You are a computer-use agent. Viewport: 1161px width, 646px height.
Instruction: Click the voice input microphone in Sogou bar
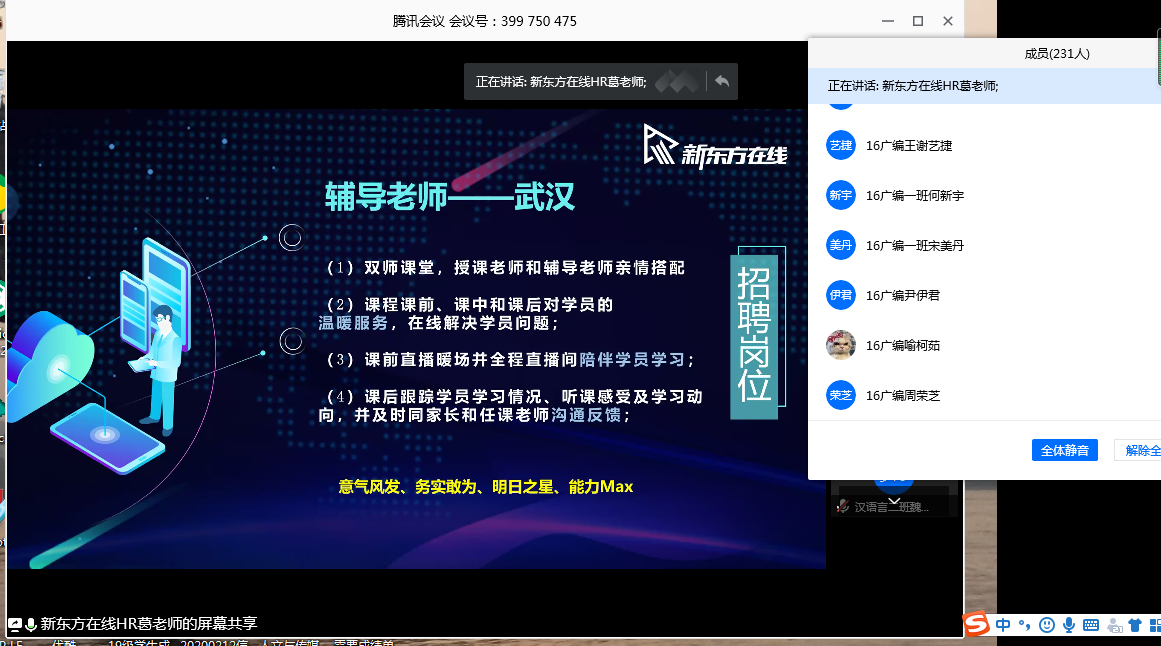[1068, 625]
